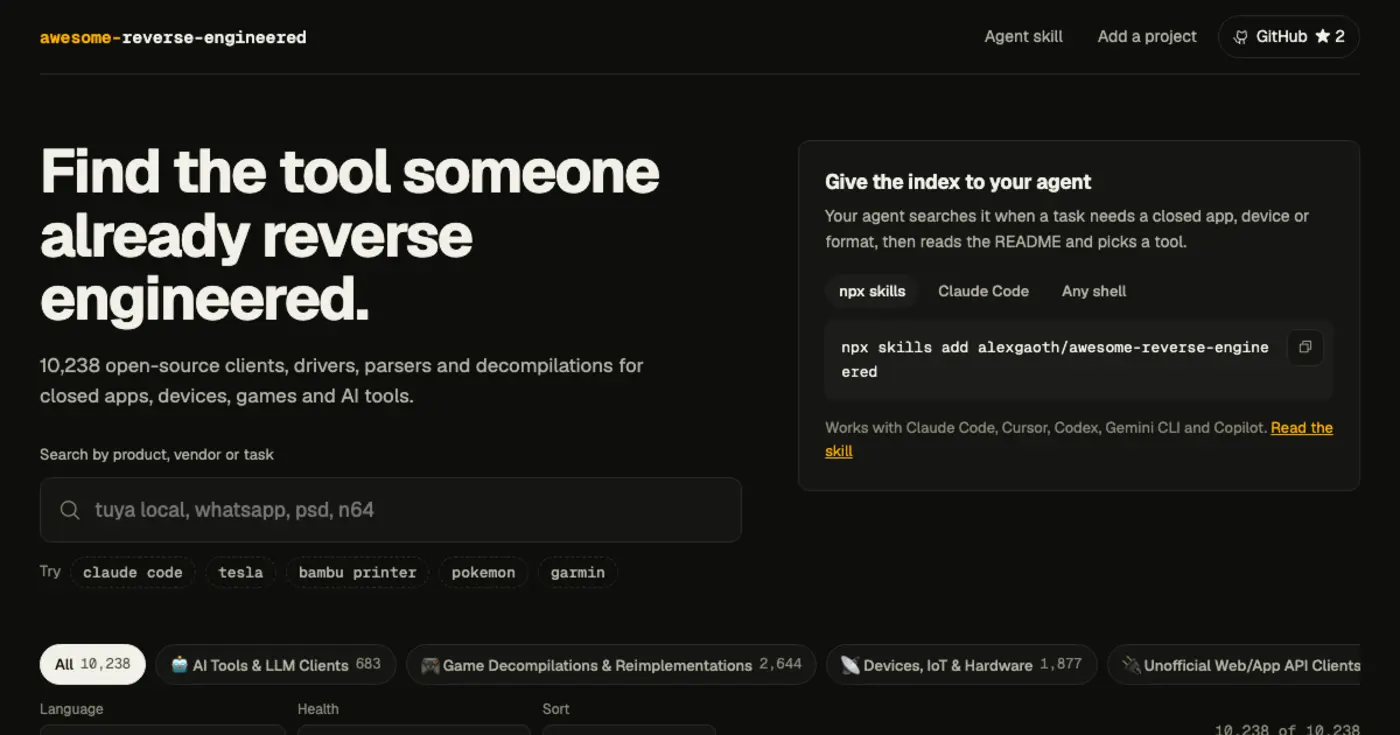Pick the "bambu printer" suggestion chip
Image resolution: width=1400 pixels, height=735 pixels.
357,573
